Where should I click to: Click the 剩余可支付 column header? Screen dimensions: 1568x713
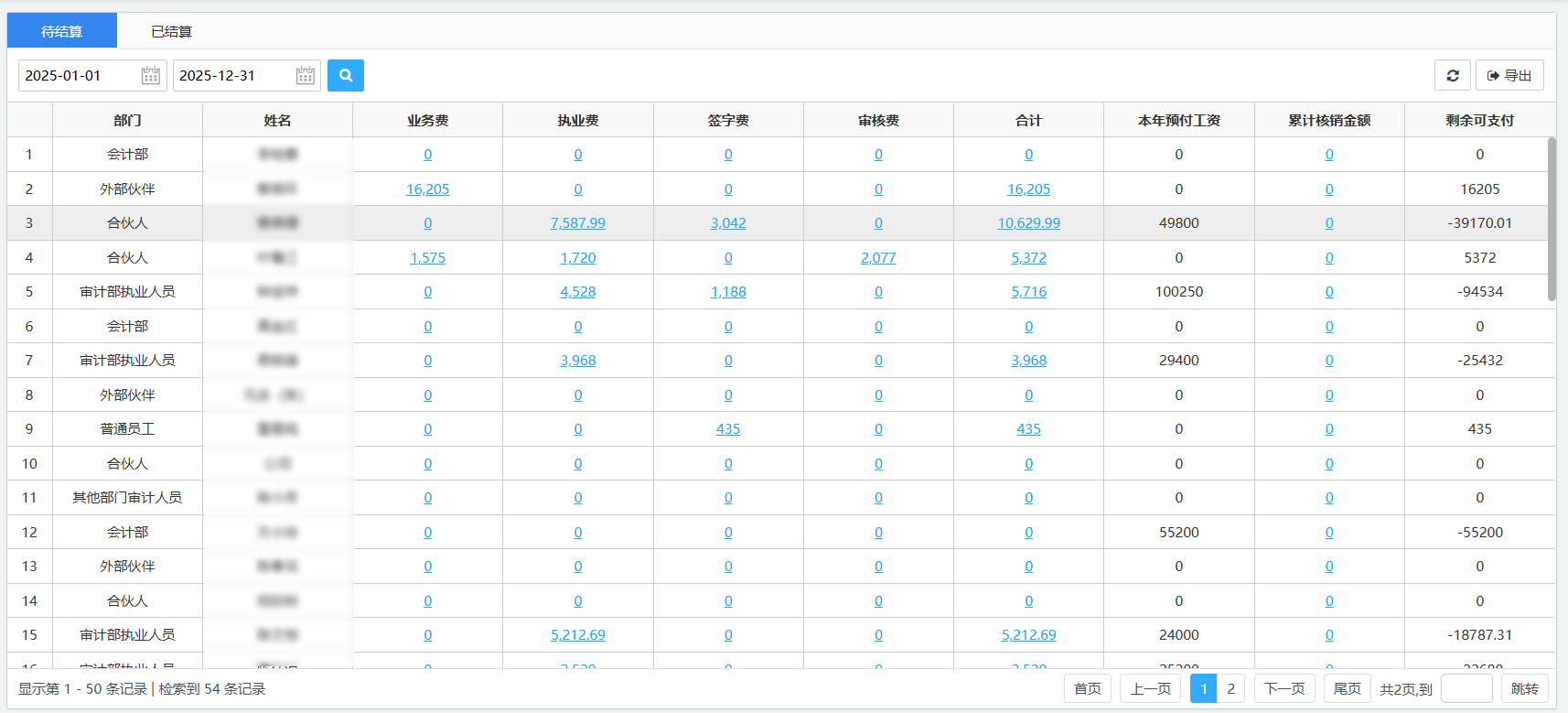coord(1479,120)
